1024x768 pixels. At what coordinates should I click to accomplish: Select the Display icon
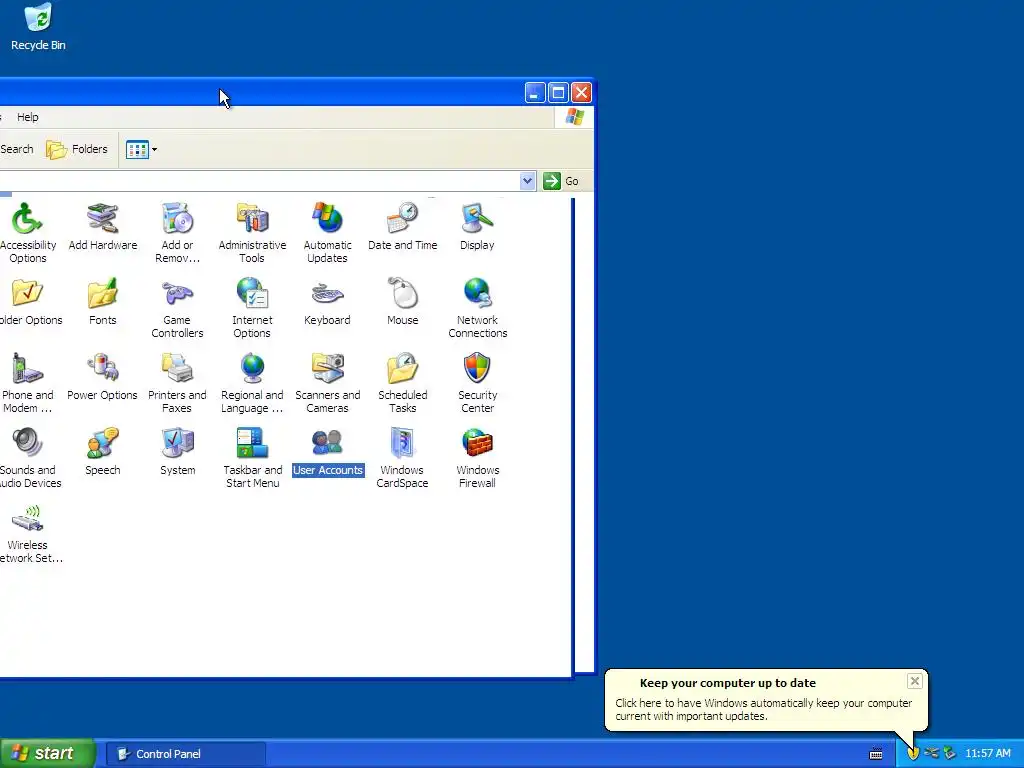click(477, 226)
